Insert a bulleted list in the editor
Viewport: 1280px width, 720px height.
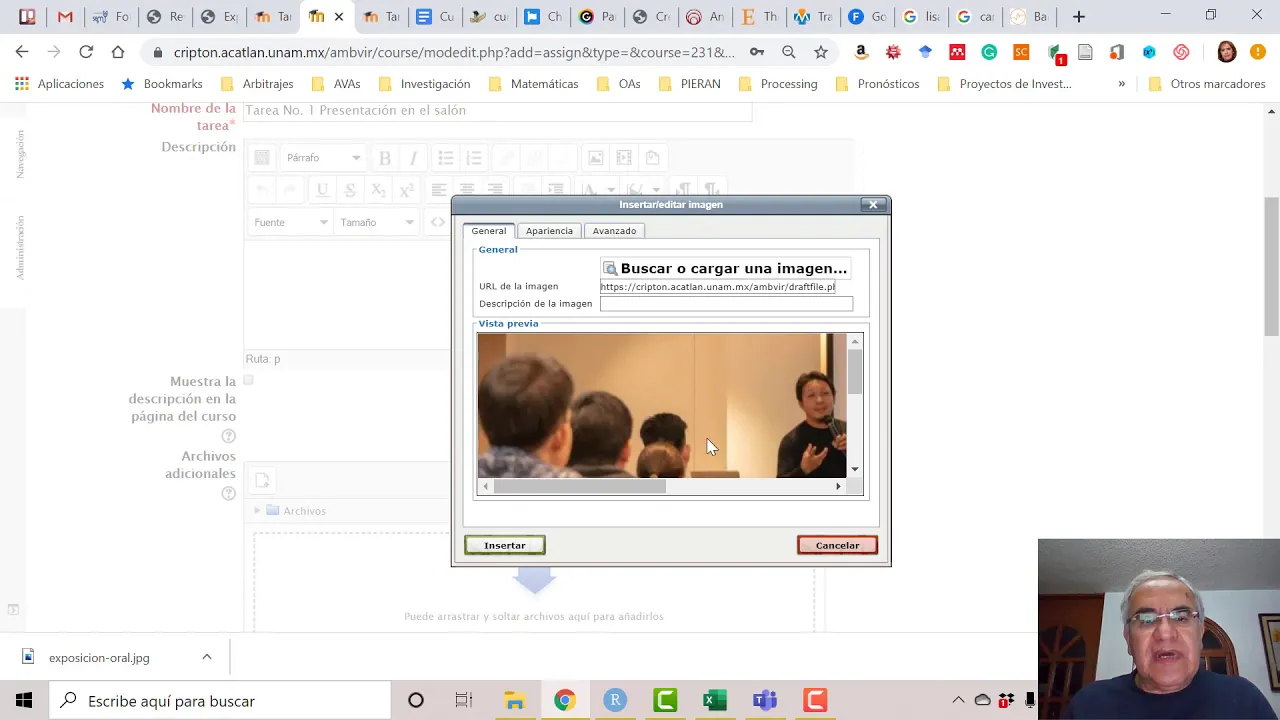click(446, 158)
